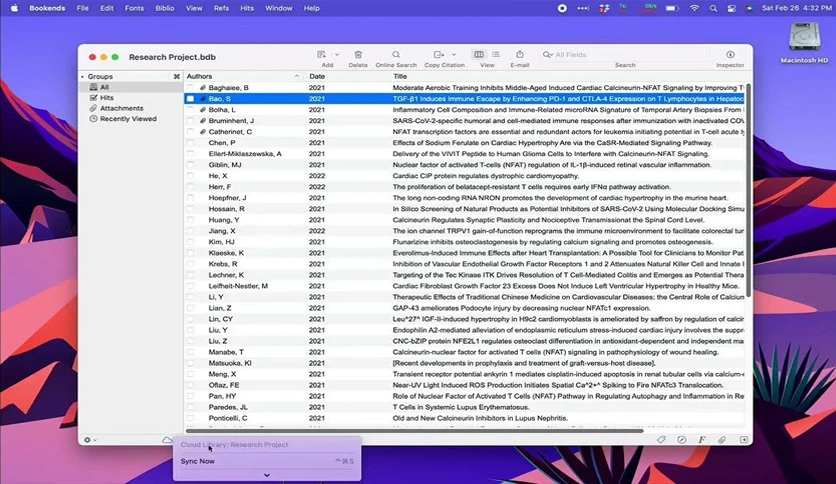
Task: Open Control Center in menu bar
Action: 732,8
